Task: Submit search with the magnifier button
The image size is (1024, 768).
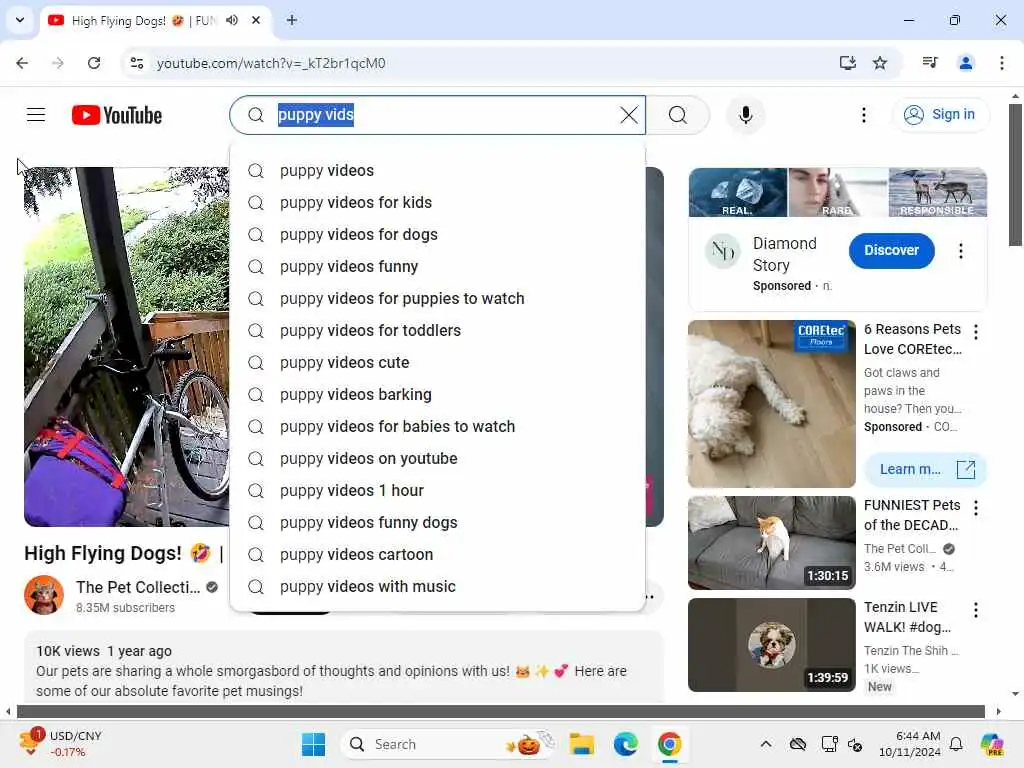Action: 678,115
